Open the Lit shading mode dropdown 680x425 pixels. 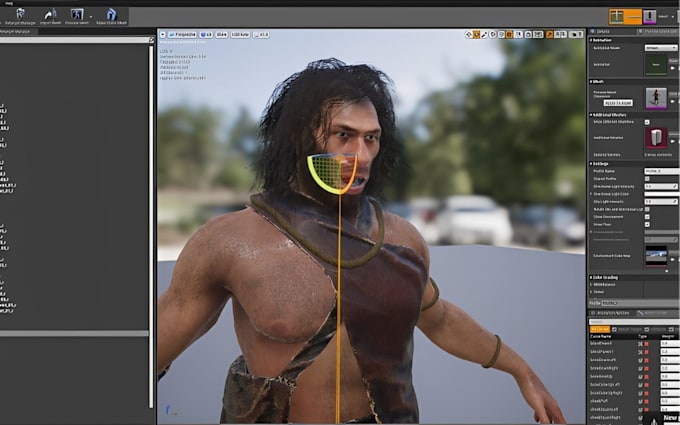206,34
